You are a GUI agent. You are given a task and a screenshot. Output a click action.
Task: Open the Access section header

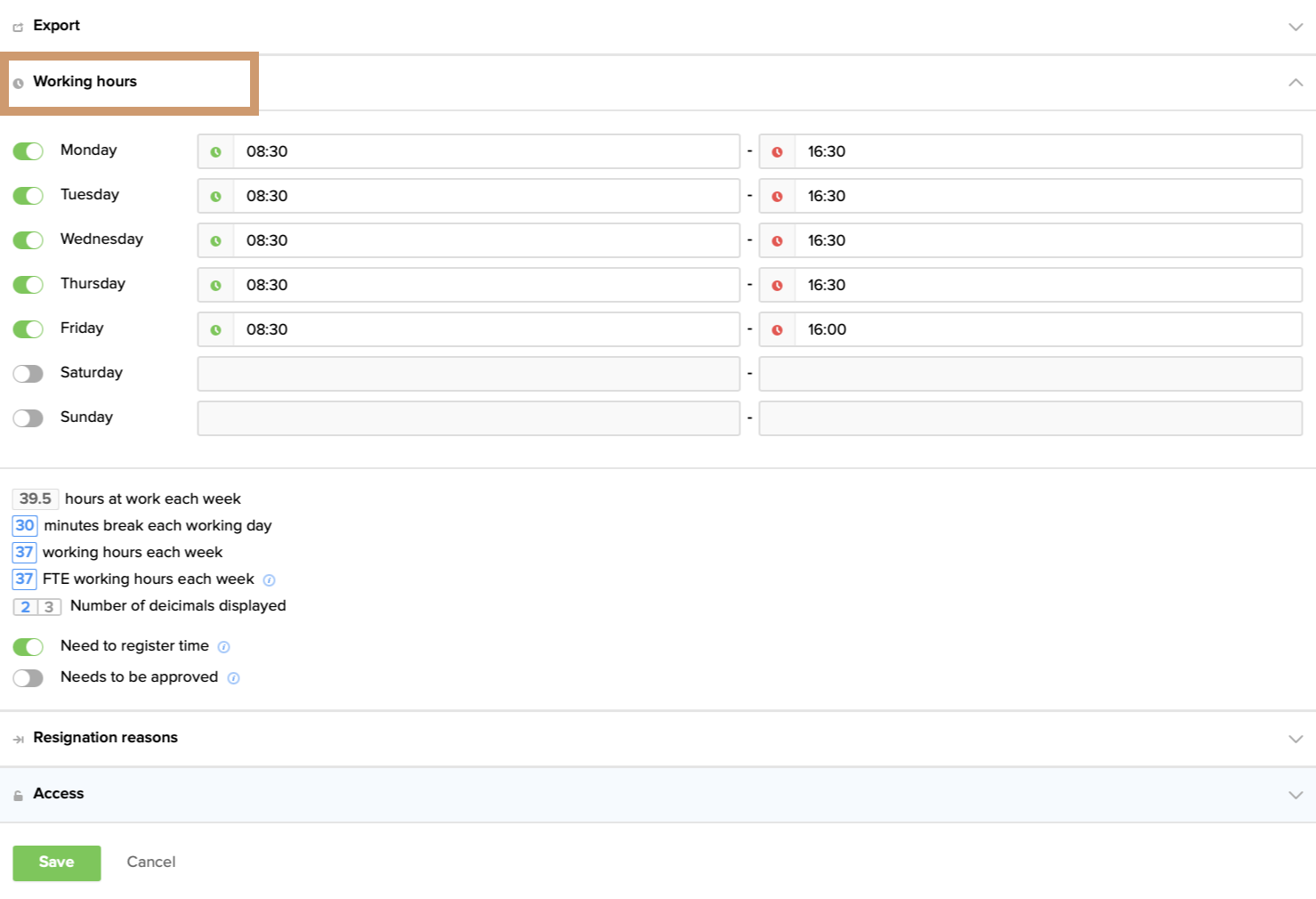click(x=59, y=794)
